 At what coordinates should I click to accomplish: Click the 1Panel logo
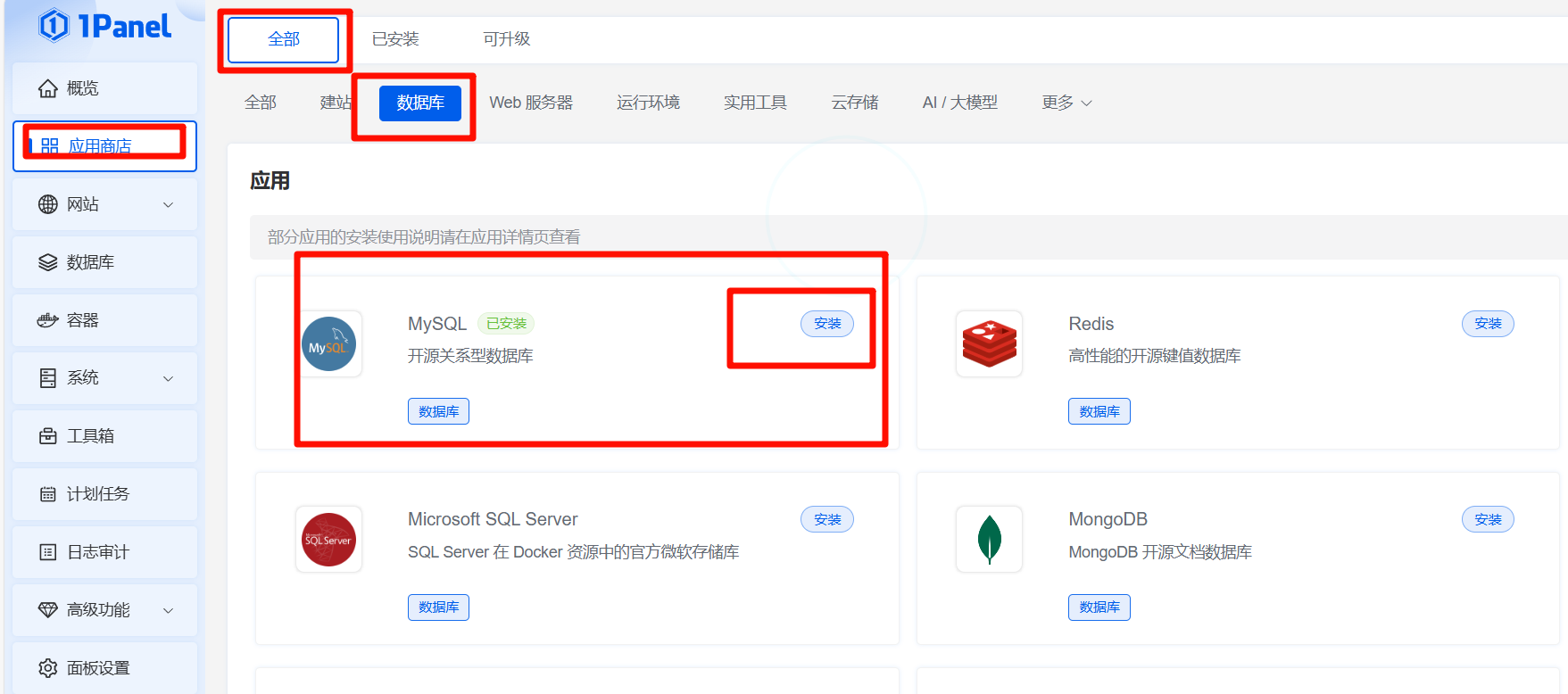[104, 26]
